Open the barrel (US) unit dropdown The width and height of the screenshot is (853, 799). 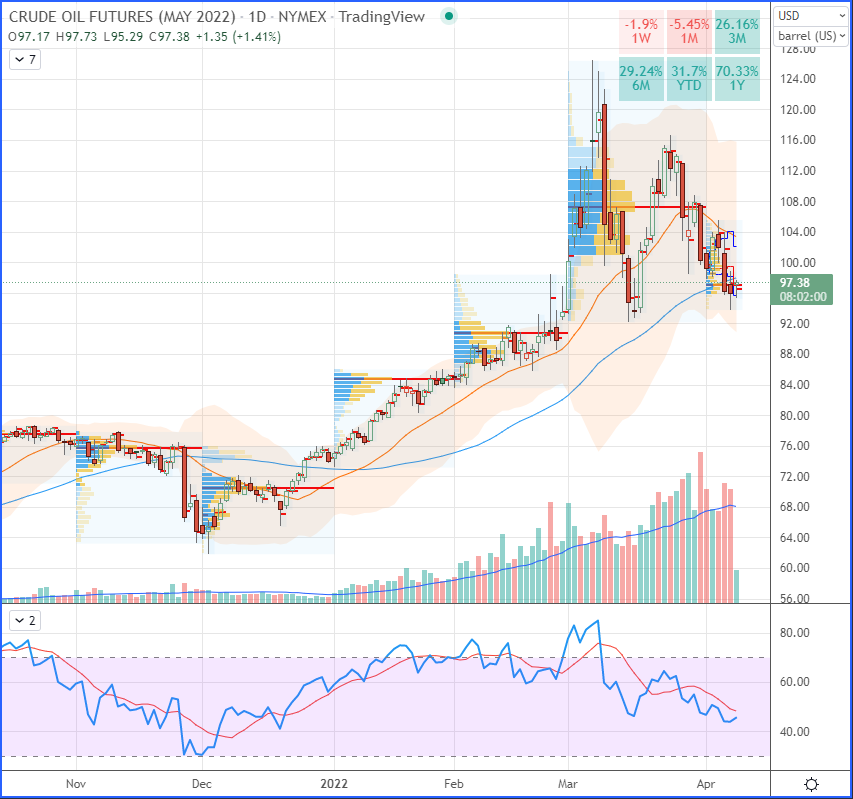(811, 36)
